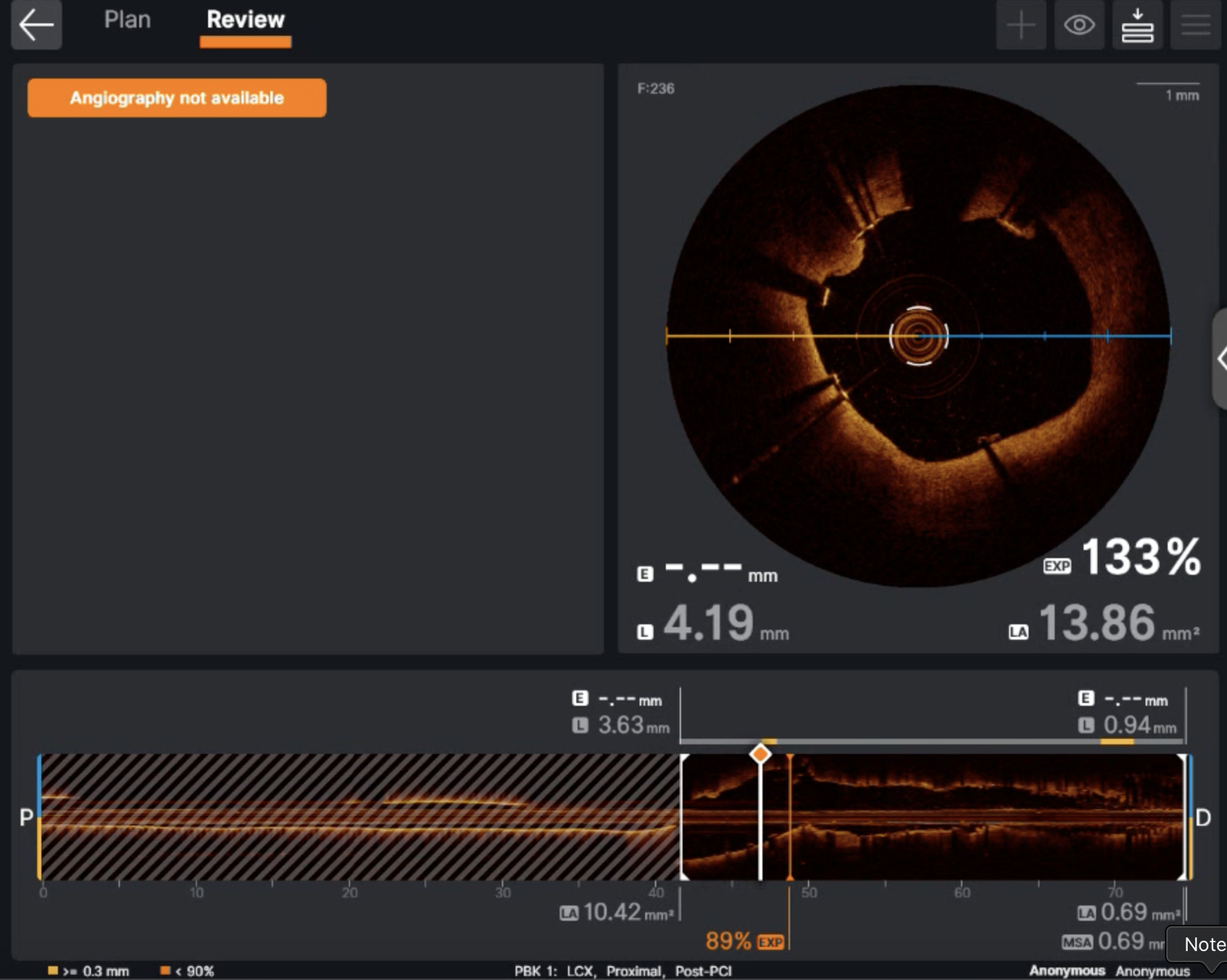This screenshot has height=980, width=1227.
Task: Expand the right side panel chevron
Action: [1221, 359]
